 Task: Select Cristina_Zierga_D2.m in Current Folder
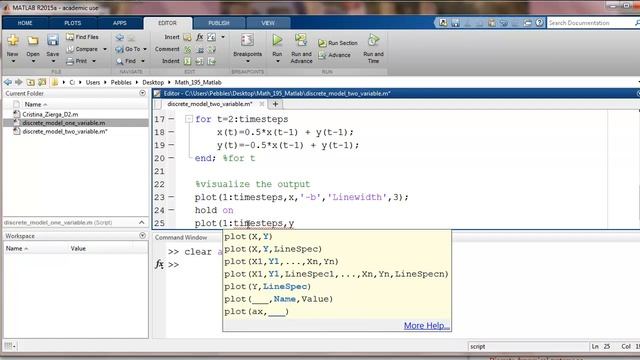(x=50, y=114)
